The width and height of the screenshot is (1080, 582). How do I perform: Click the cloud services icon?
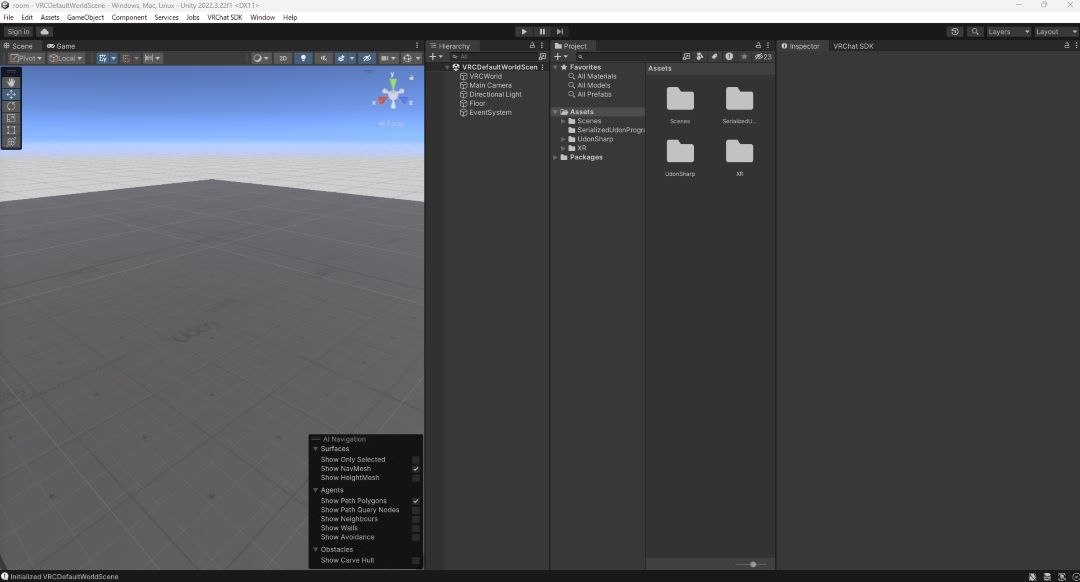pos(45,32)
